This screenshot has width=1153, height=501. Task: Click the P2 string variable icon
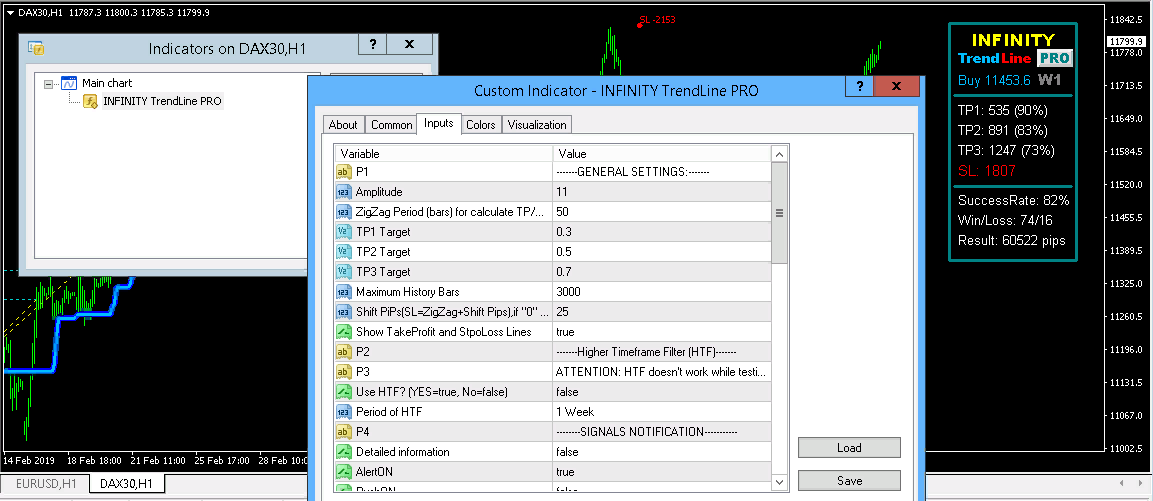(x=343, y=352)
